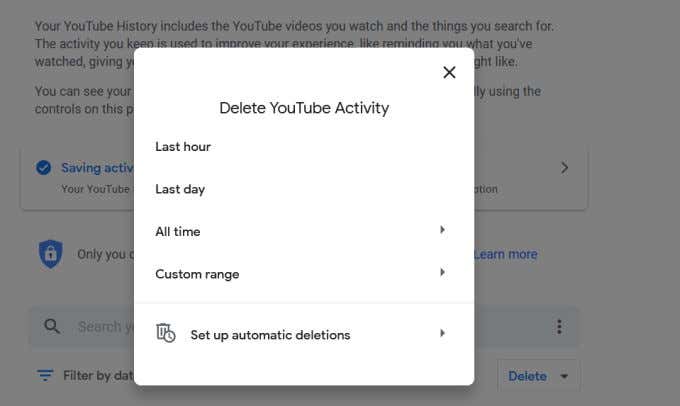Viewport: 680px width, 406px height.
Task: Choose Custom range option
Action: click(197, 274)
